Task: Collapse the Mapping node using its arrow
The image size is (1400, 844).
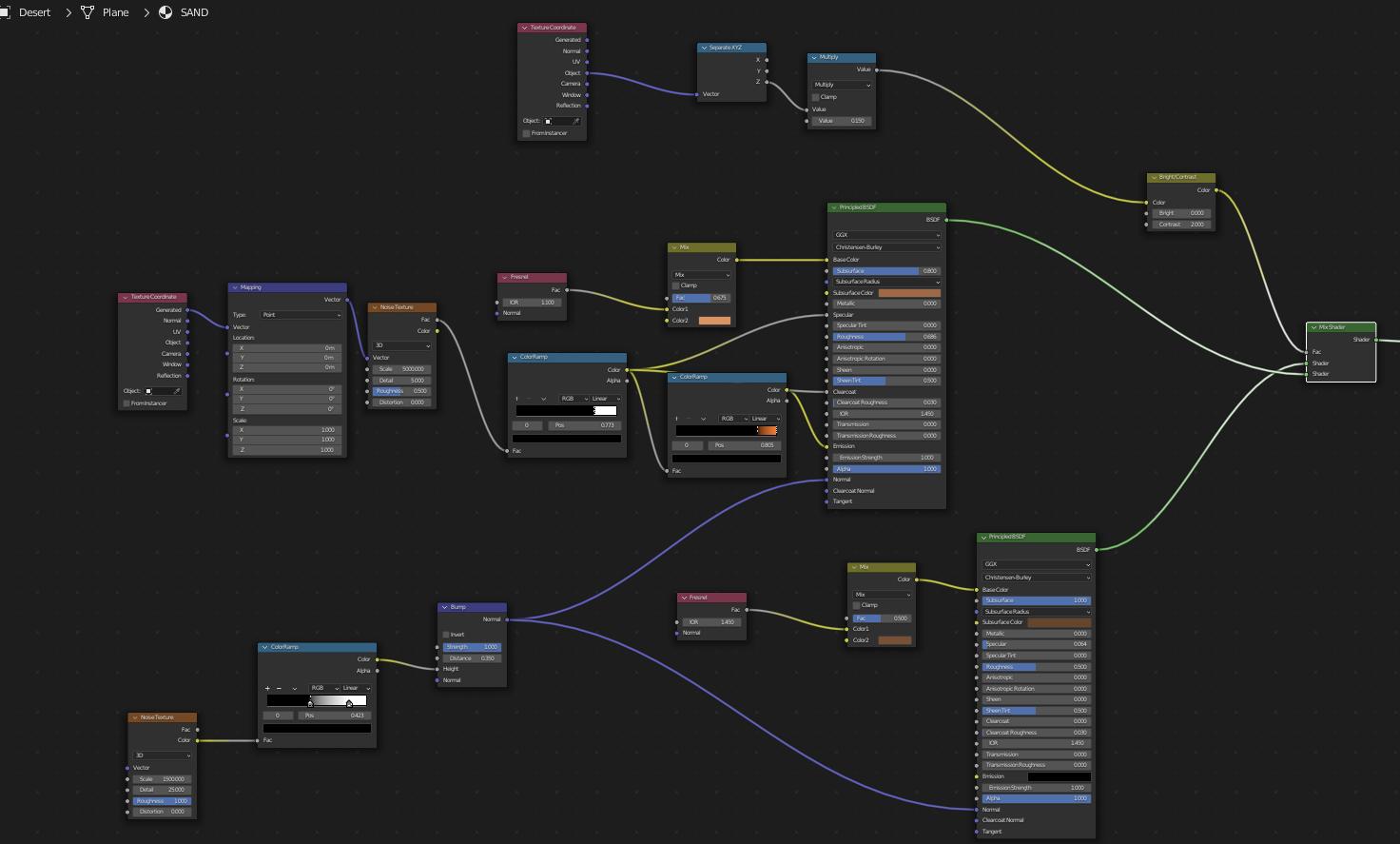Action: 235,287
